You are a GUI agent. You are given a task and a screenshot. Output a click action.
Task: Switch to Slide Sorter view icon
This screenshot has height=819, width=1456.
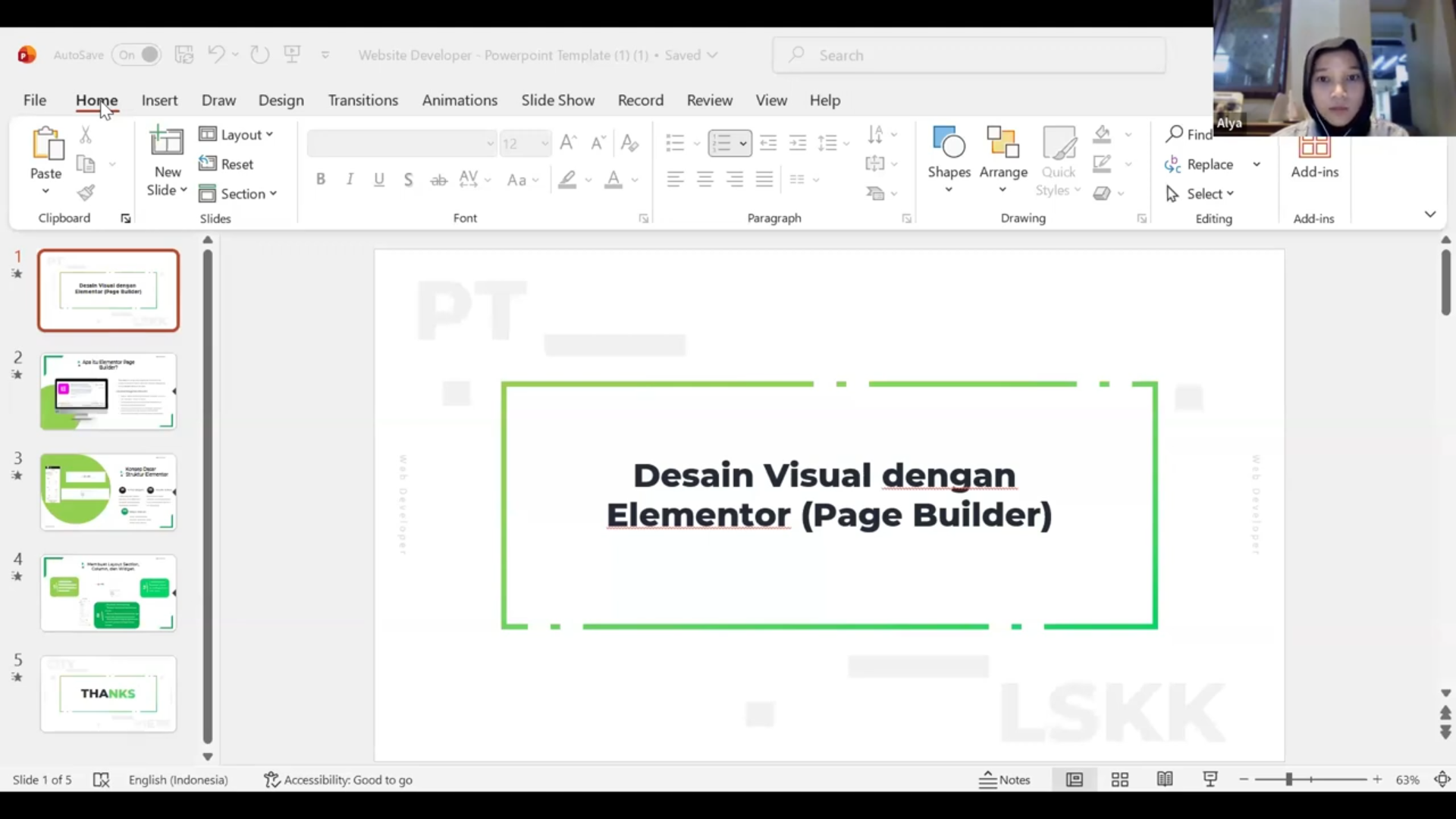click(x=1119, y=780)
